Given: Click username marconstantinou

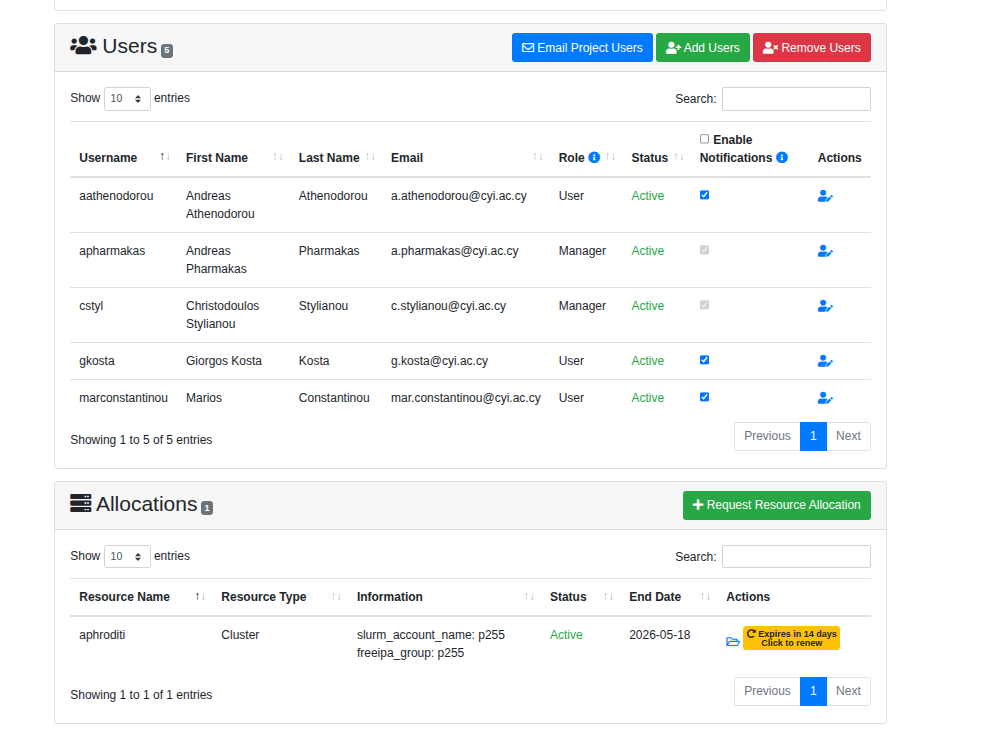Looking at the screenshot, I should pyautogui.click(x=123, y=398).
